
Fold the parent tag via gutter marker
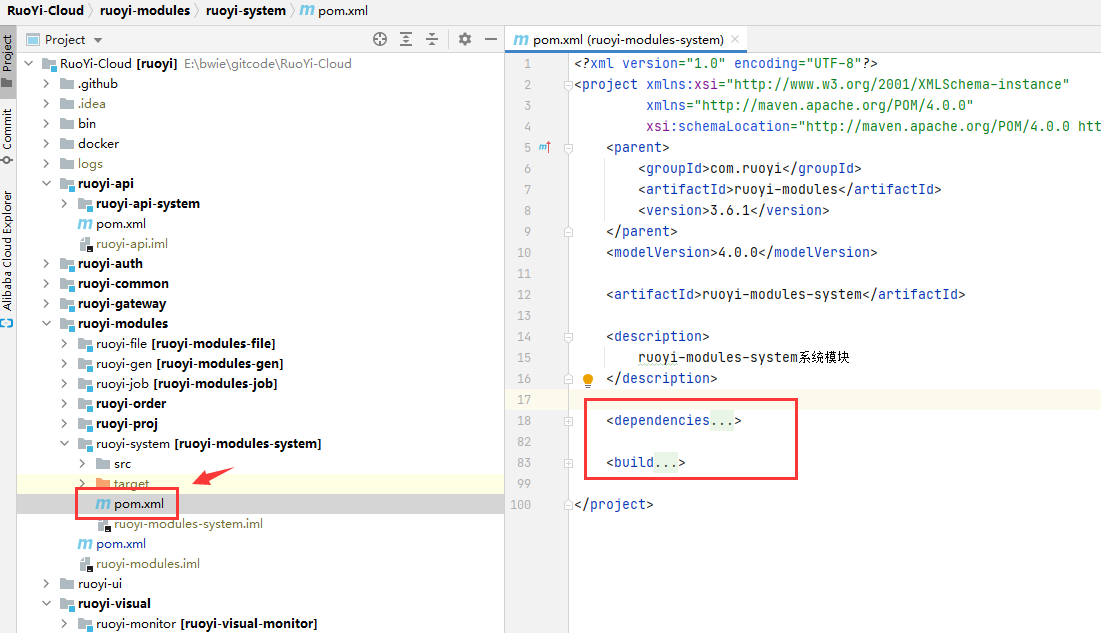568,148
